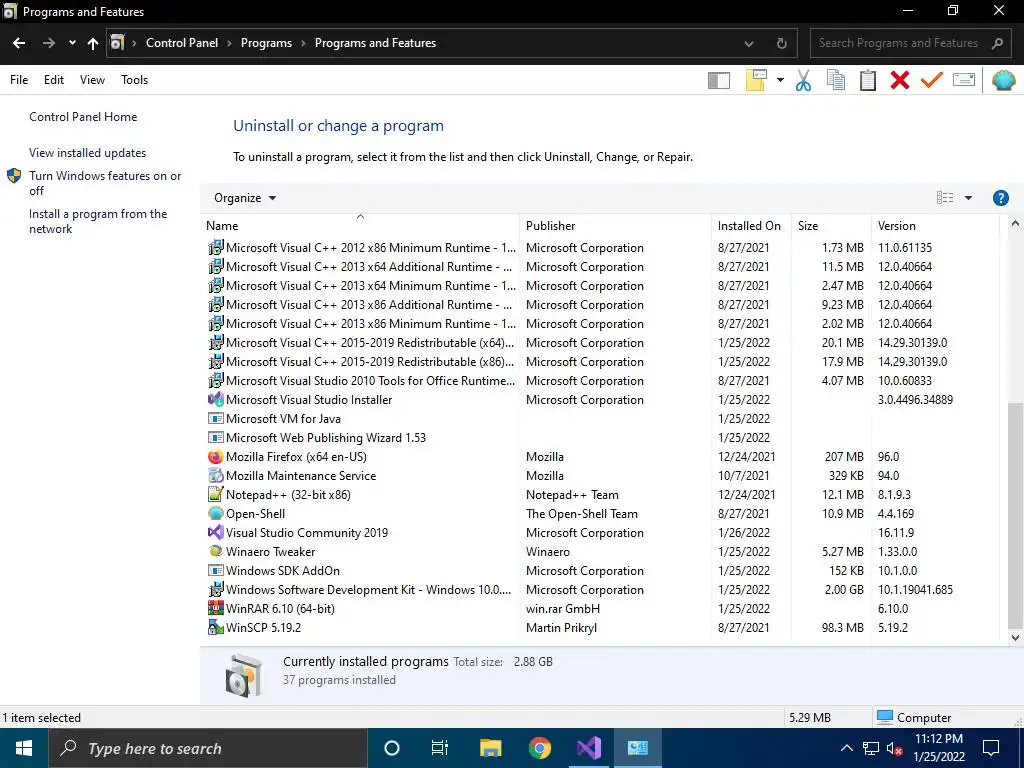Select the Mozilla Firefox (x64 en-US) icon
1024x768 pixels.
[216, 457]
